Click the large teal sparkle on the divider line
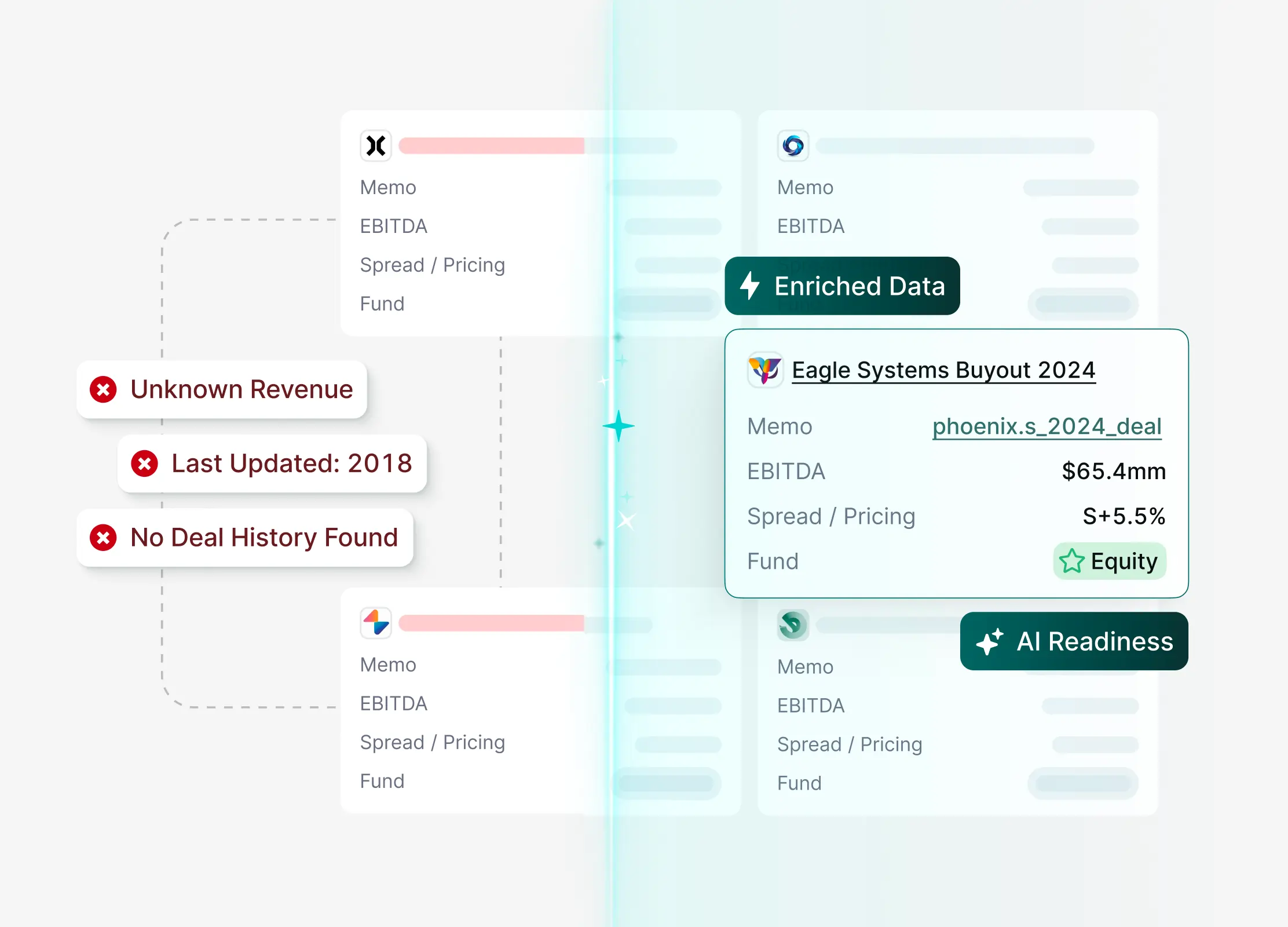1288x927 pixels. point(619,426)
